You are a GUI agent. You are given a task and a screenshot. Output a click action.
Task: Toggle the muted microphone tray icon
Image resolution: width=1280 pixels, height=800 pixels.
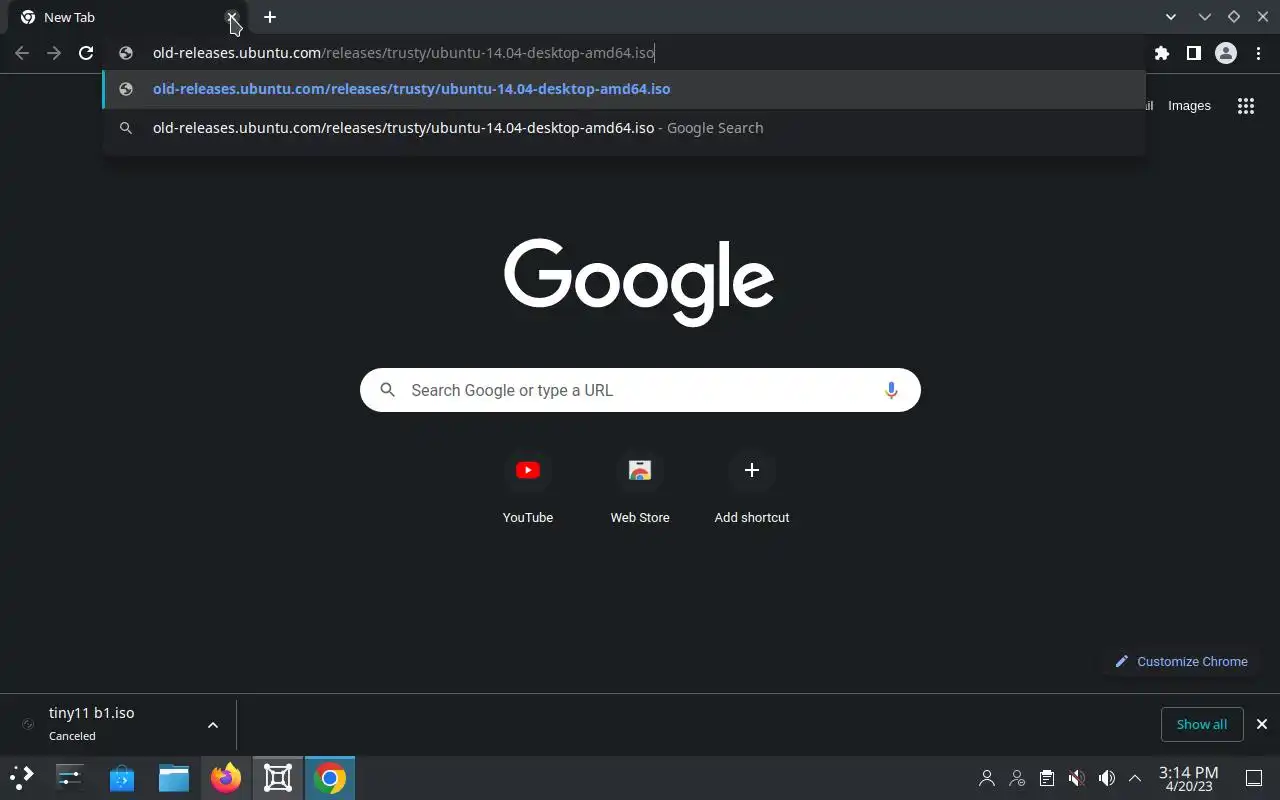tap(1076, 778)
